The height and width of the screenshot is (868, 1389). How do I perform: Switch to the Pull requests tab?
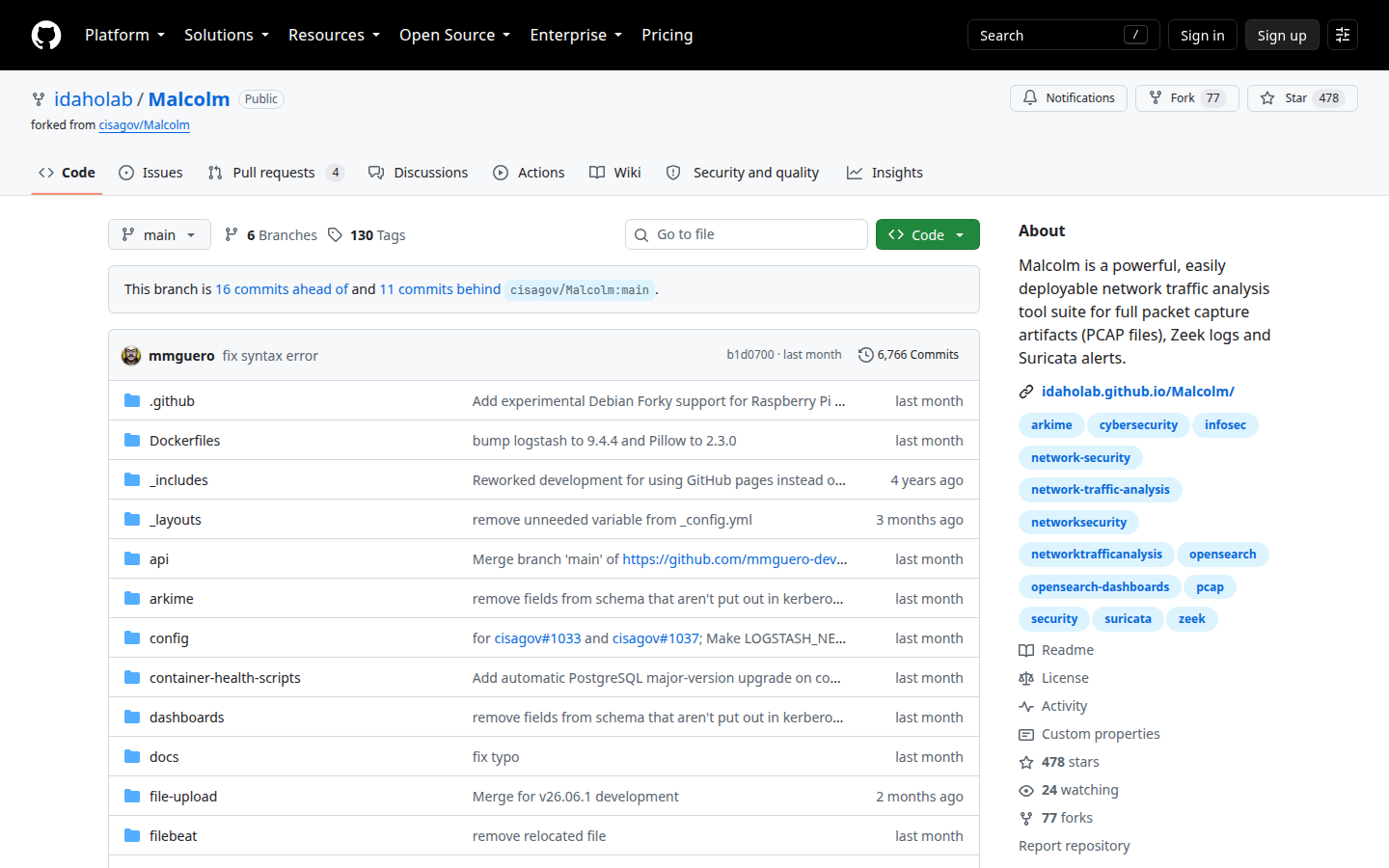pos(276,173)
